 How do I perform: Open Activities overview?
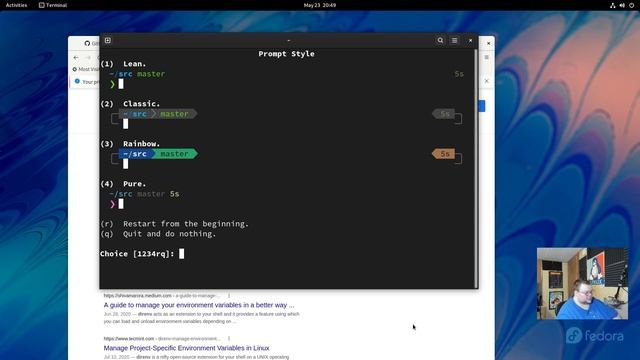16,5
